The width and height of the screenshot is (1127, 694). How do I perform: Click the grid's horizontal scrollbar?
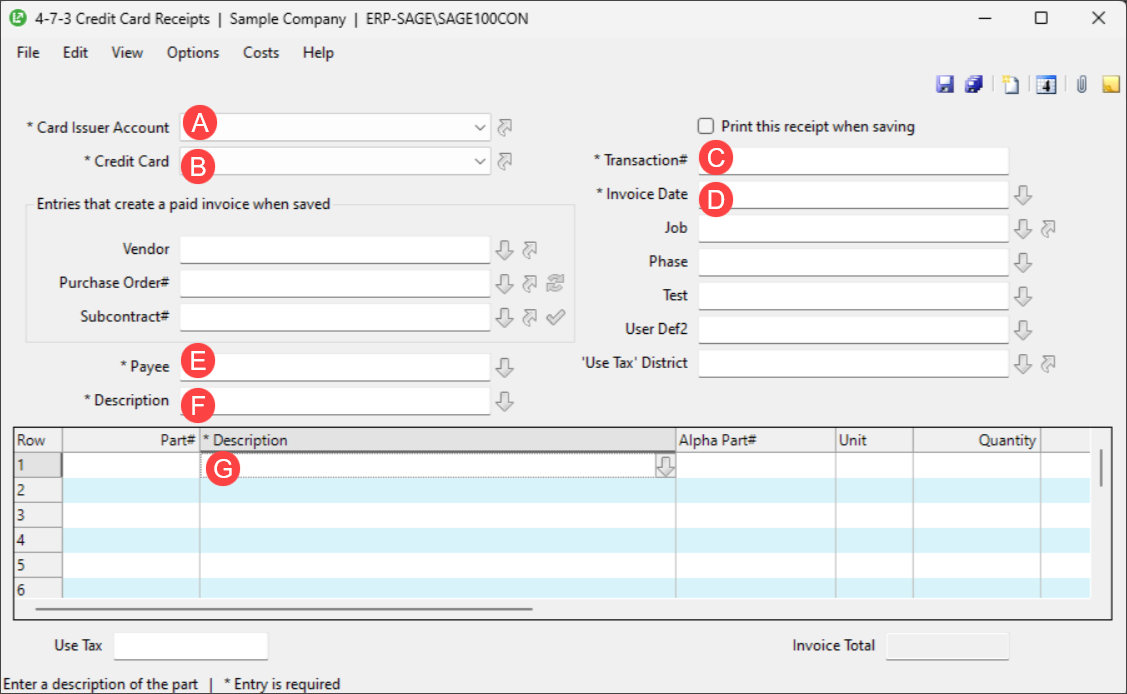(284, 609)
